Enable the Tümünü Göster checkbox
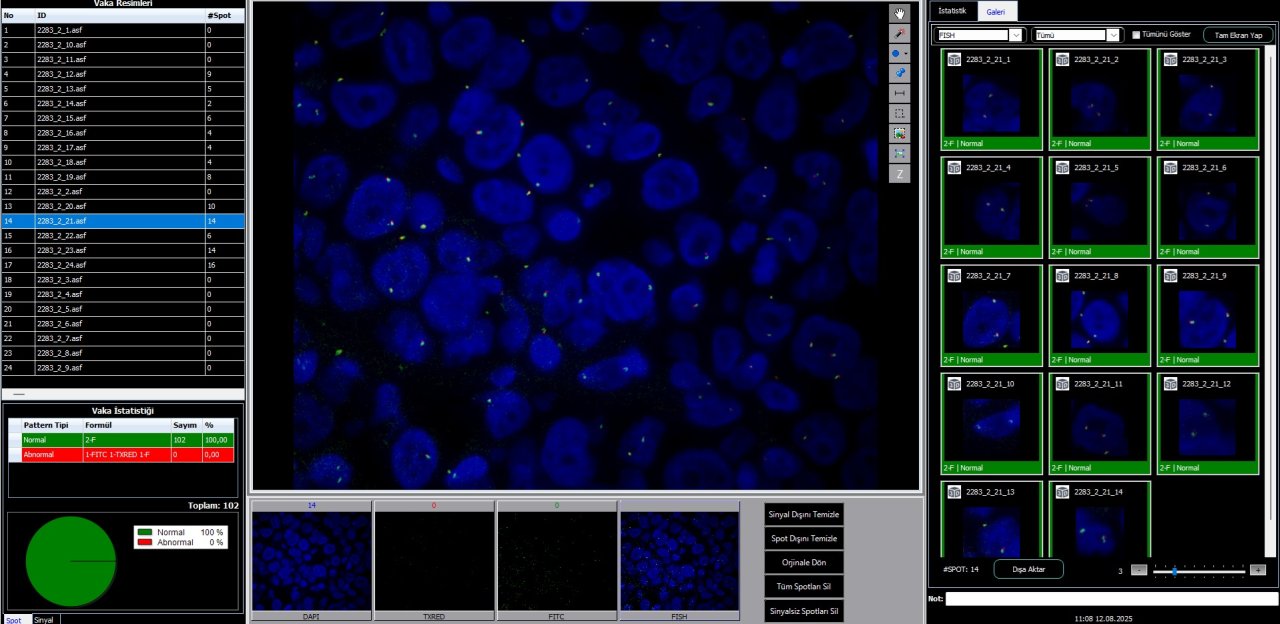 coord(1136,35)
